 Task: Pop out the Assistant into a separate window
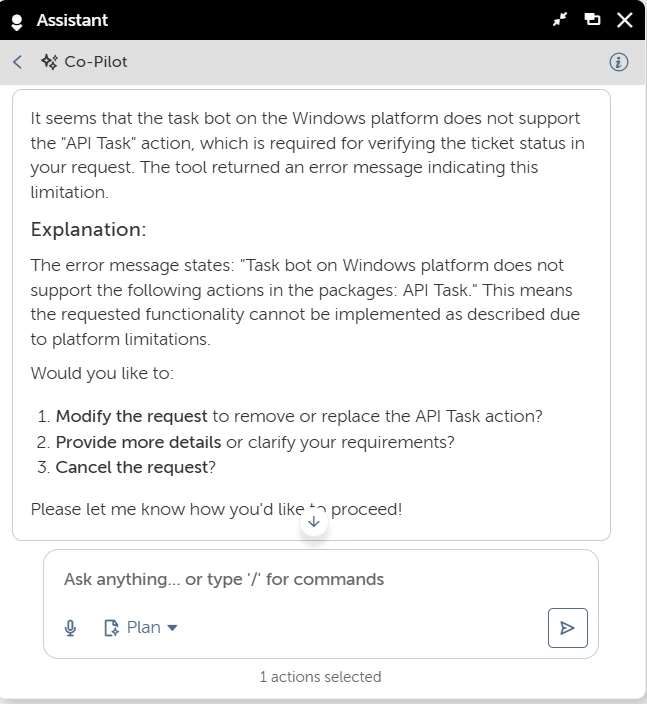(592, 19)
